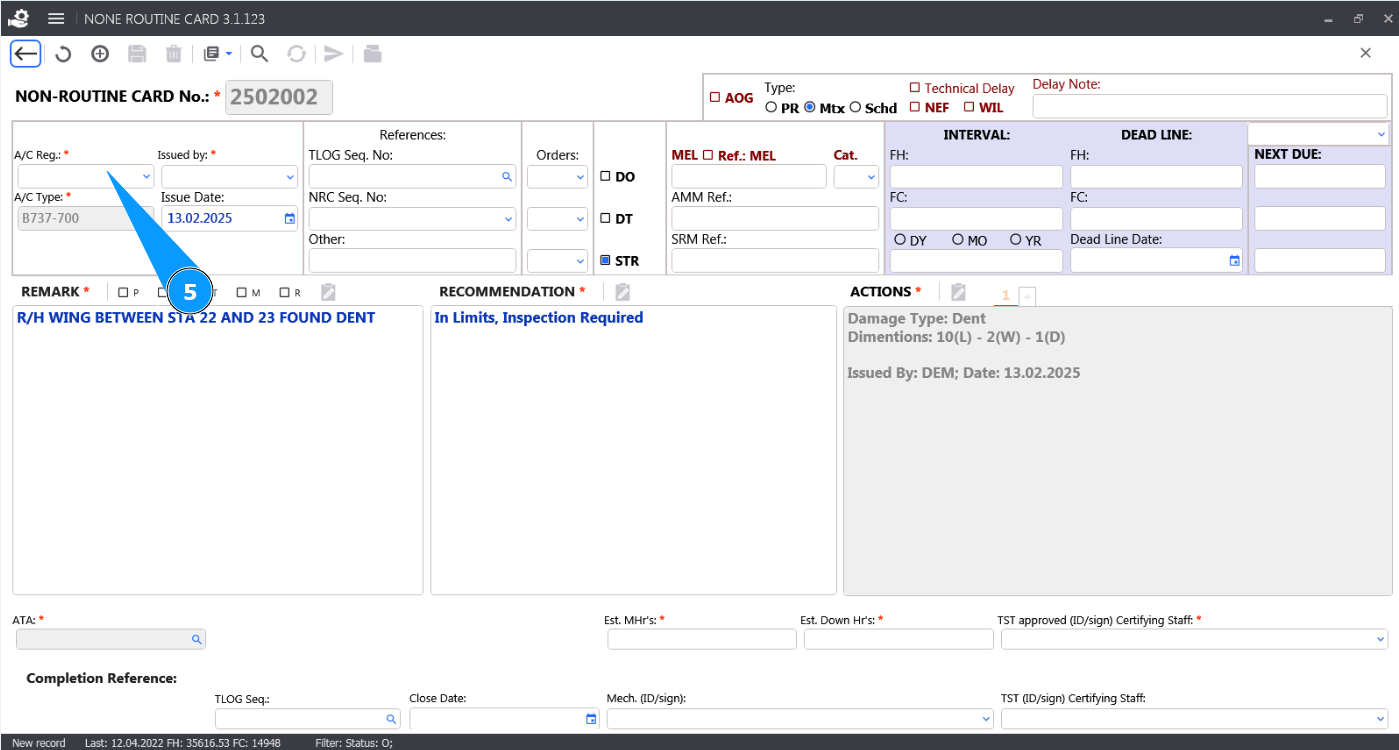
Task: Click the magnifier search icon in toolbar
Action: click(259, 54)
